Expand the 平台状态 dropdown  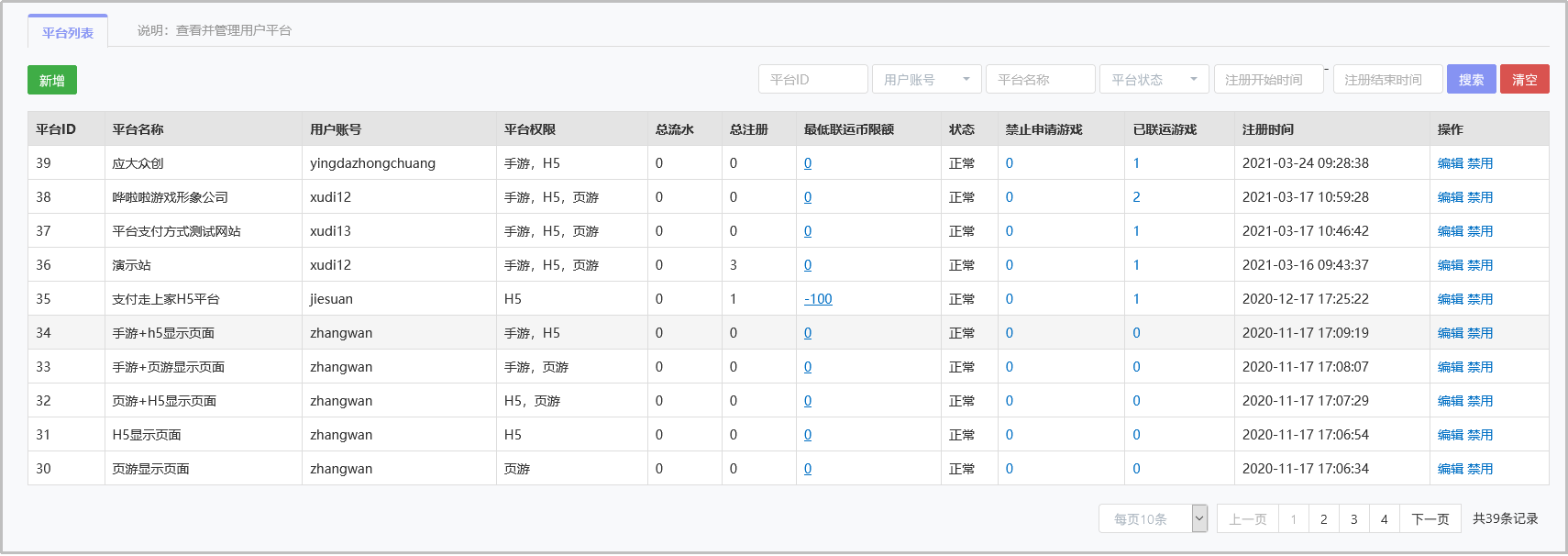coord(1154,79)
